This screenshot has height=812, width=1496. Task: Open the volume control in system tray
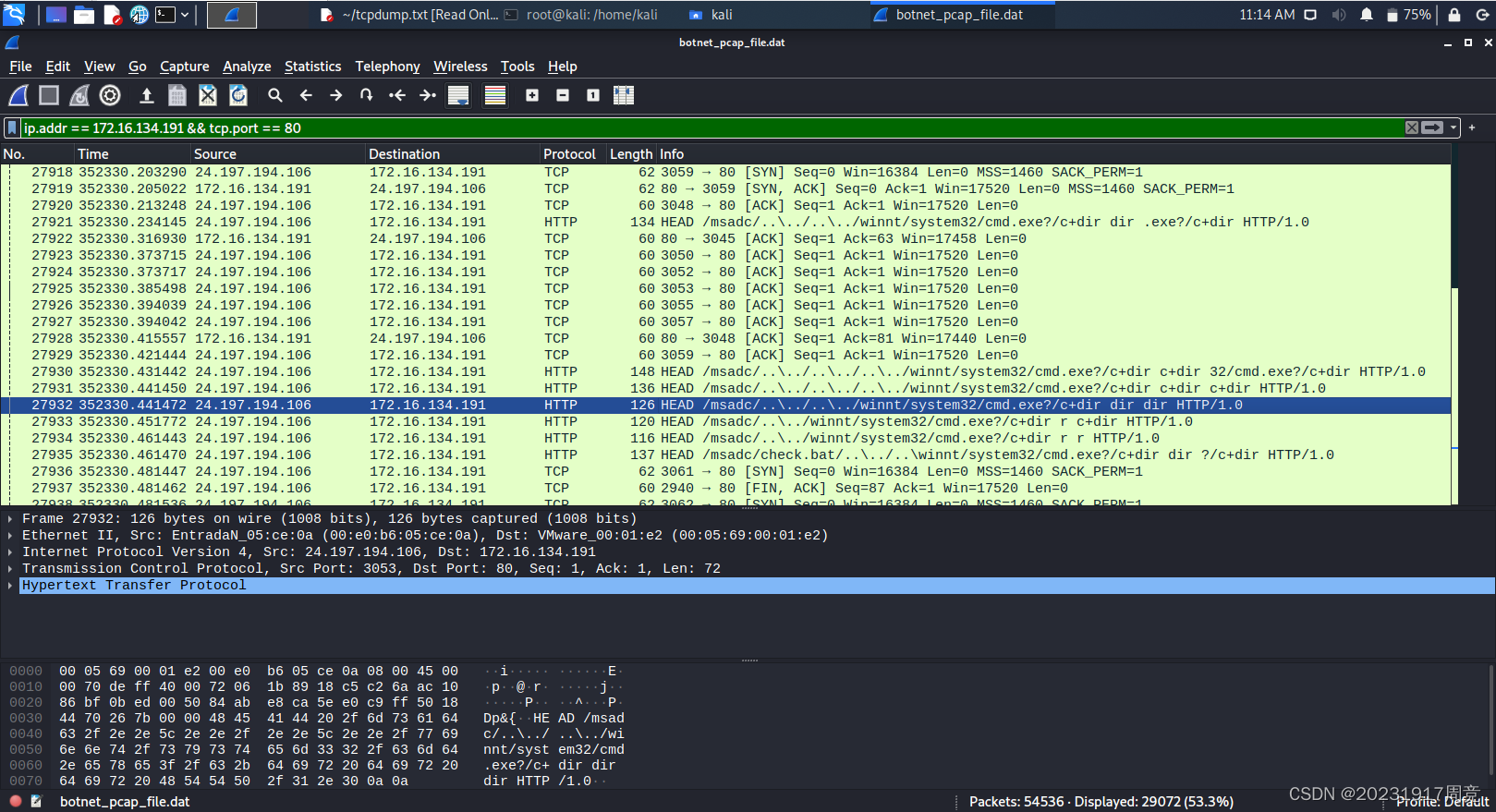point(1339,15)
